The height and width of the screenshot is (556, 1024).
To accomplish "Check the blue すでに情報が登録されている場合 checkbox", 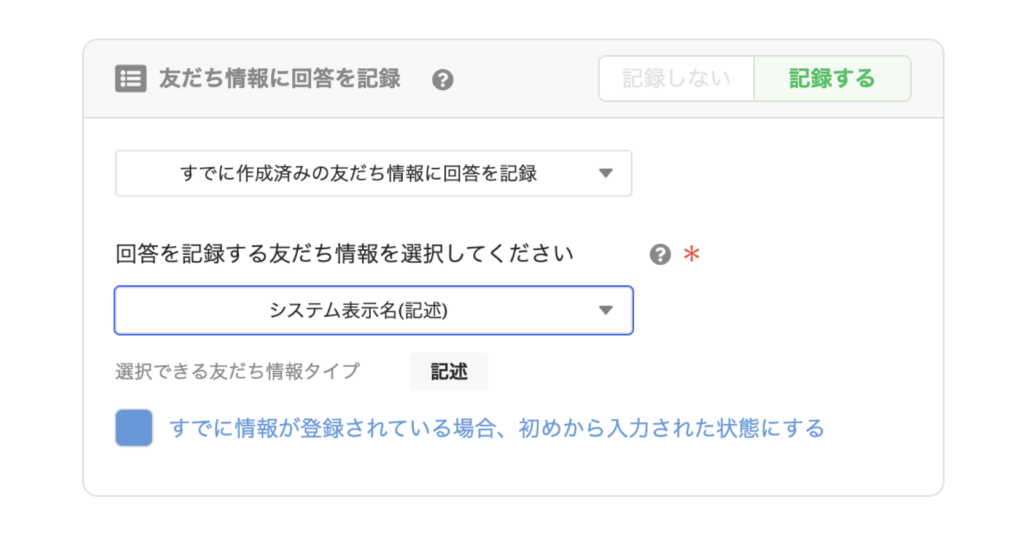I will point(134,428).
